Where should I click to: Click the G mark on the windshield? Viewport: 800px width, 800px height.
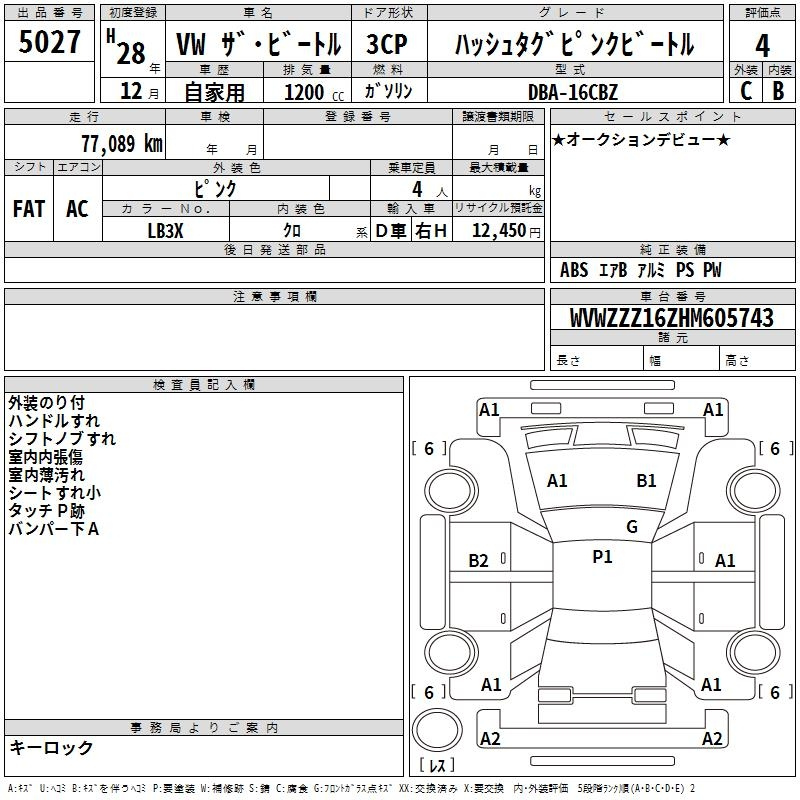[x=631, y=527]
